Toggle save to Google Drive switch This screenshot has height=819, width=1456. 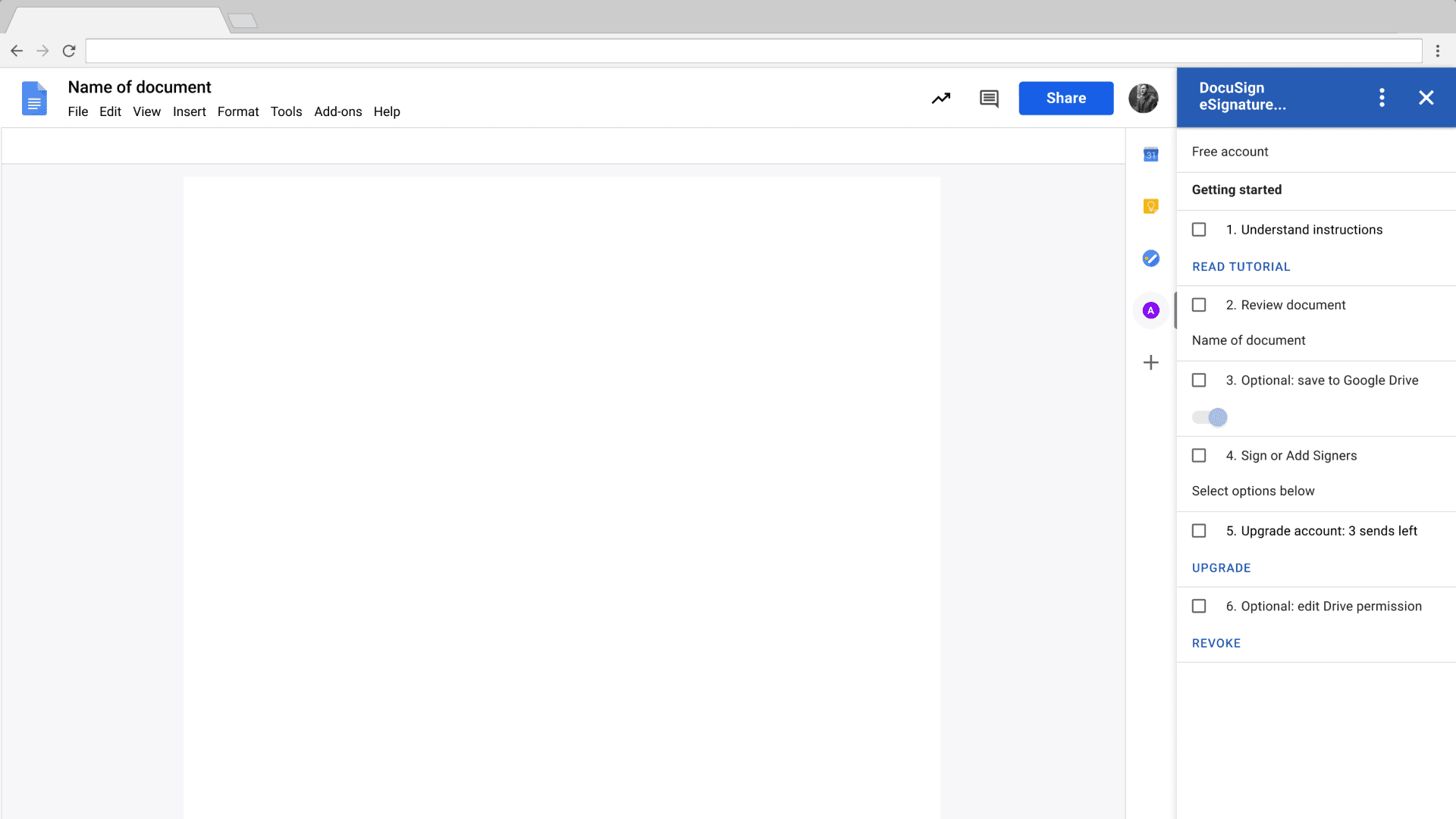tap(1208, 417)
